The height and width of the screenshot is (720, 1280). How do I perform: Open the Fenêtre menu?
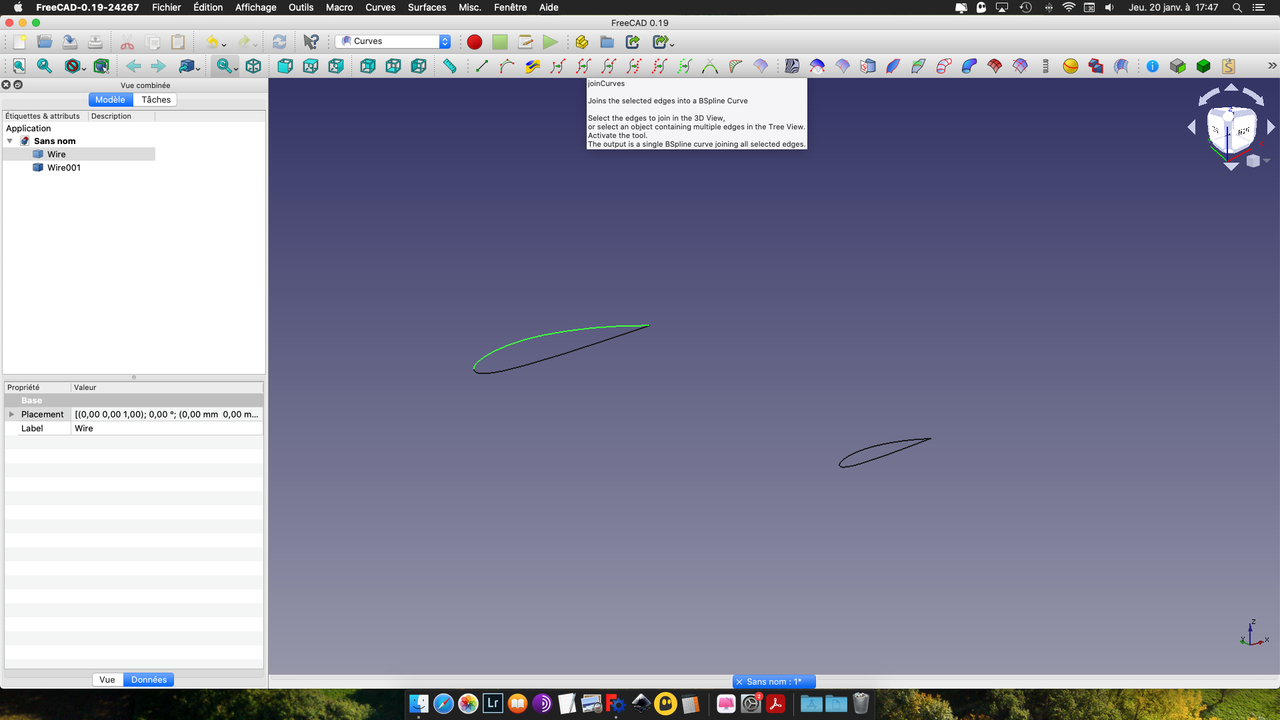[x=511, y=7]
